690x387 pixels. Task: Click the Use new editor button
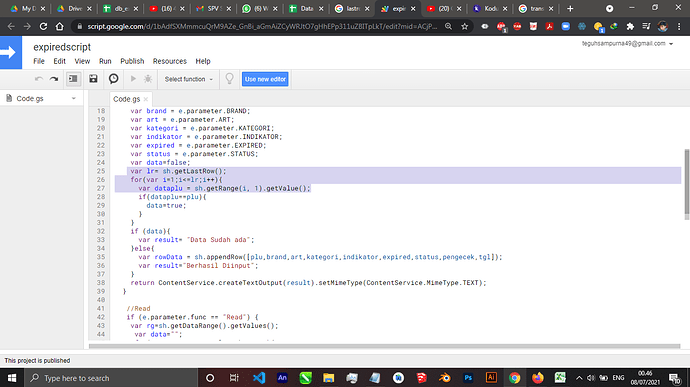coord(265,79)
